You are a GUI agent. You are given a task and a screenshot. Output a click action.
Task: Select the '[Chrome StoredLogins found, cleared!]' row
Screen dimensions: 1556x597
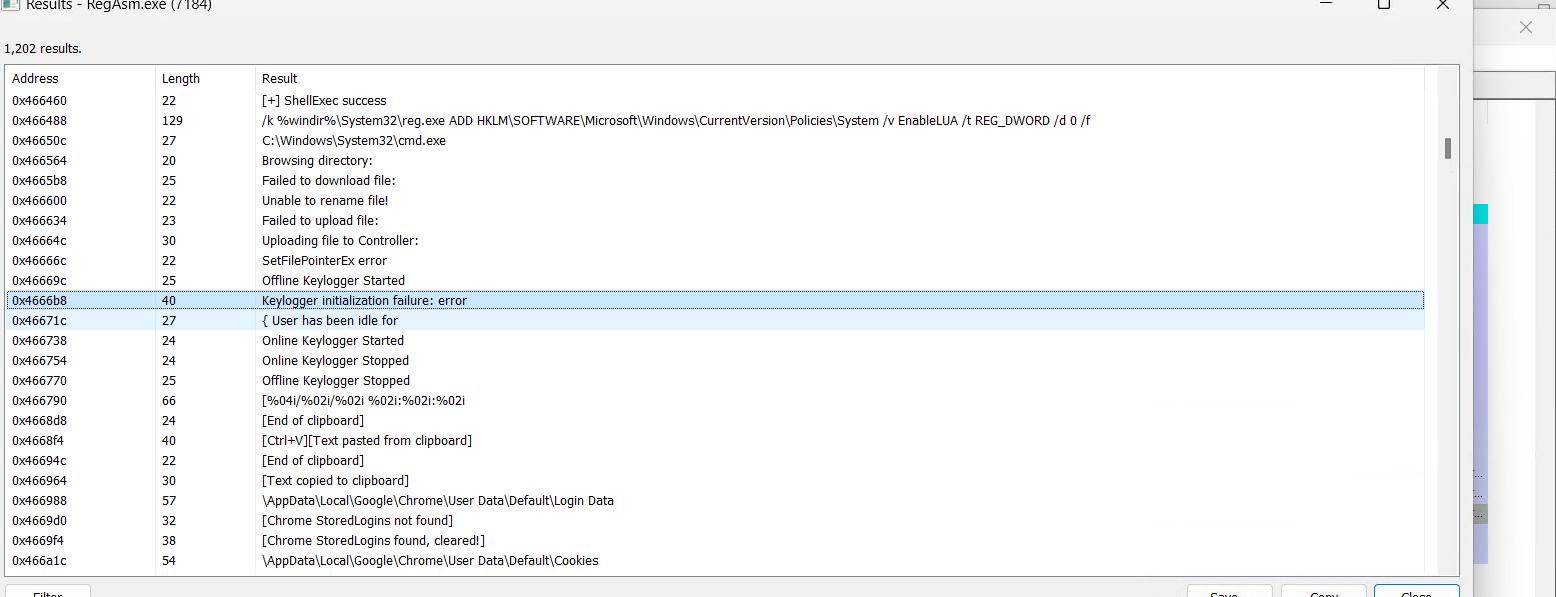[x=373, y=540]
